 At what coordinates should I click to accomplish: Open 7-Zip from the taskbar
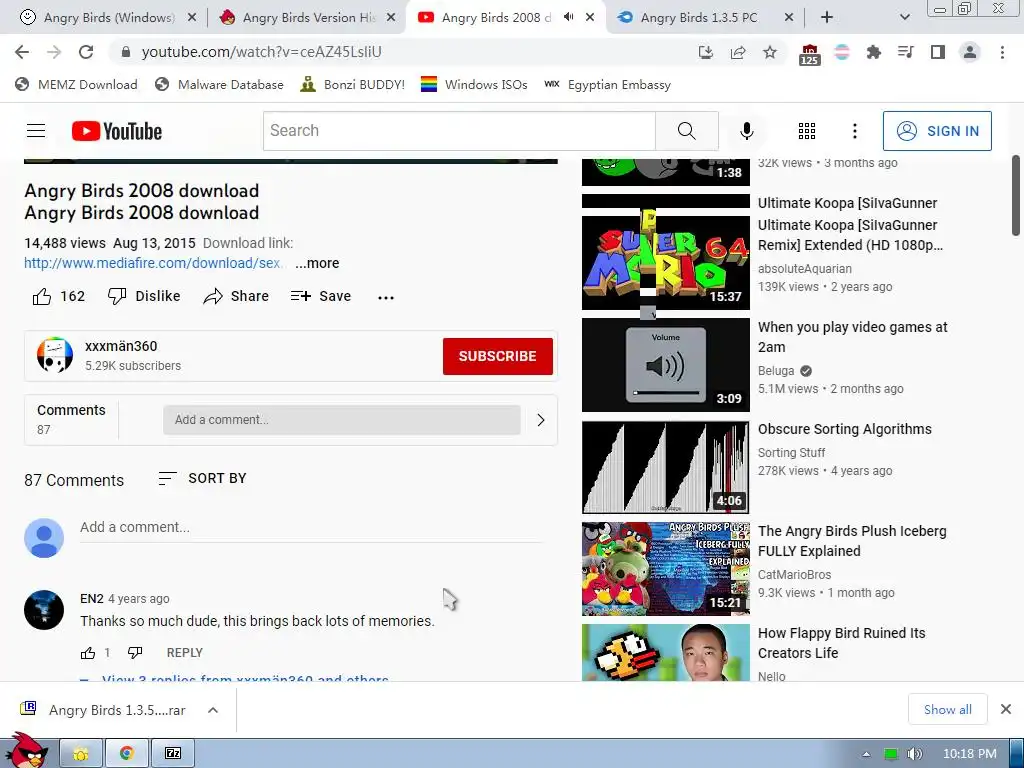pyautogui.click(x=172, y=754)
